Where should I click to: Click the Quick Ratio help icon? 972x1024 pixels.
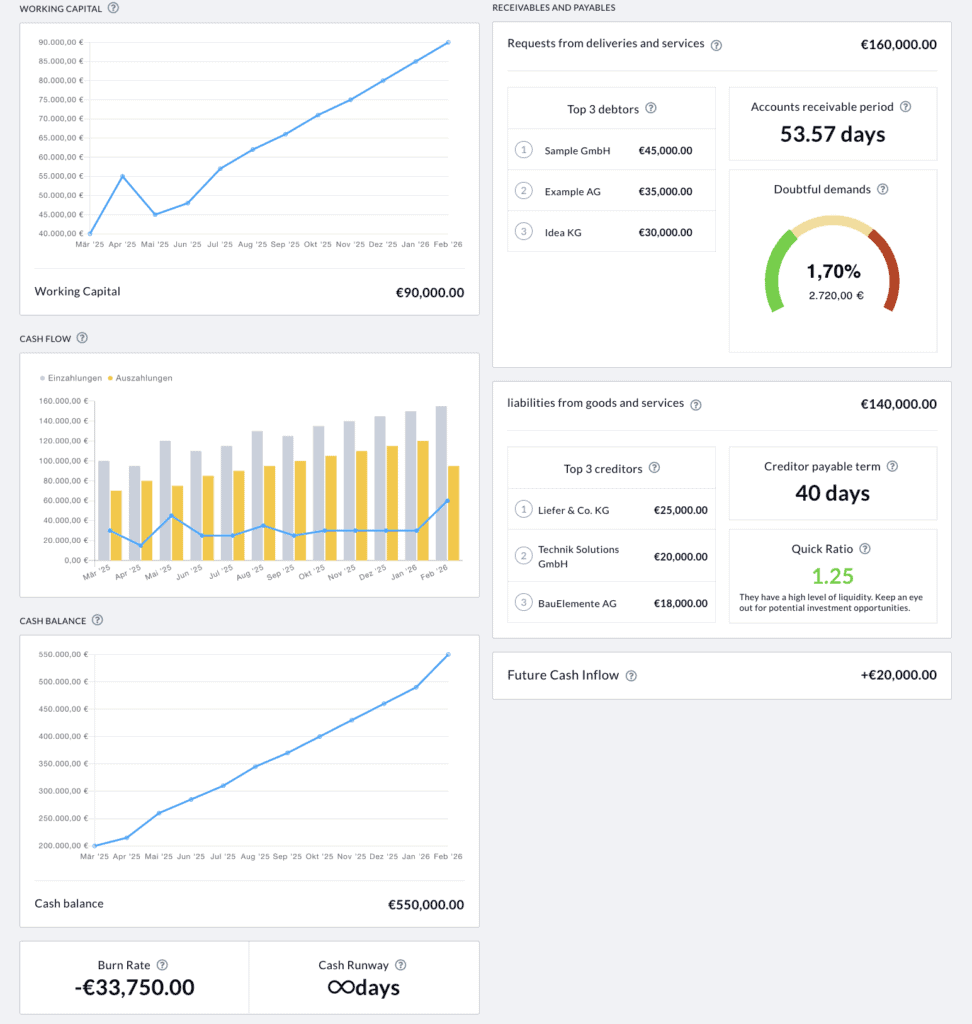(x=865, y=549)
